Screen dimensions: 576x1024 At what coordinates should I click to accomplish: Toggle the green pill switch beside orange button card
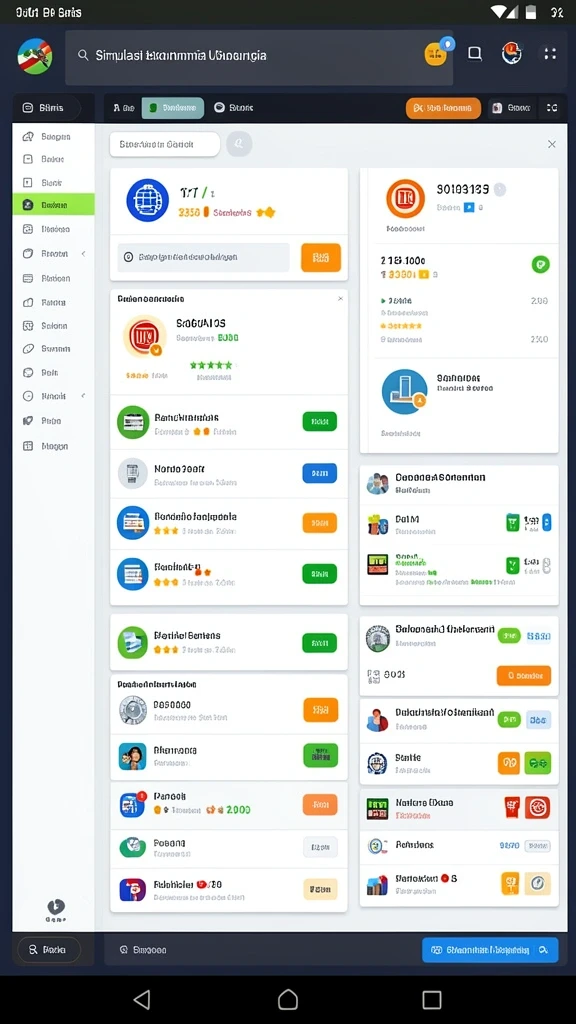(x=509, y=635)
